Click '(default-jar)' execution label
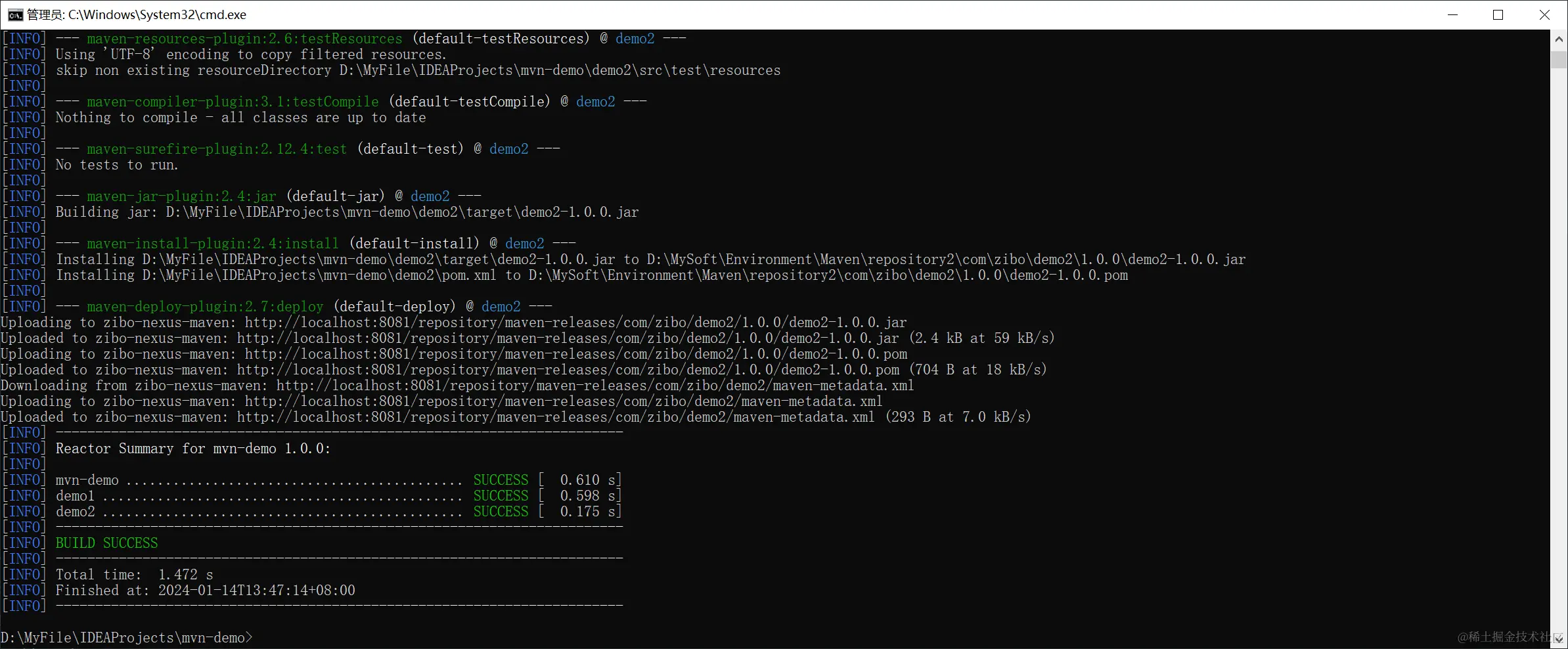This screenshot has height=649, width=1568. point(336,196)
